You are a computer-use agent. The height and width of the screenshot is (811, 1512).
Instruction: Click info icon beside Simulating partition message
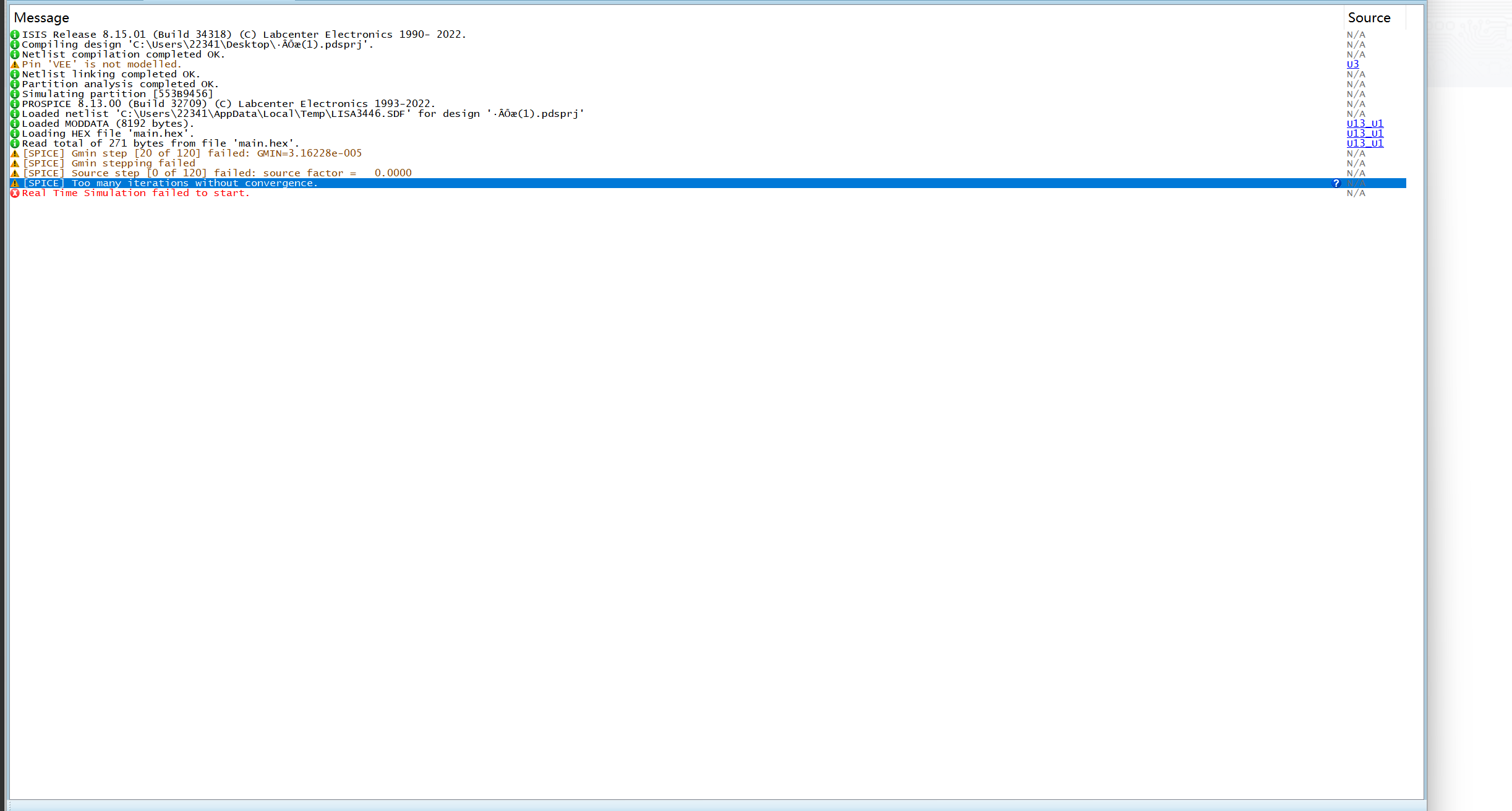[15, 94]
